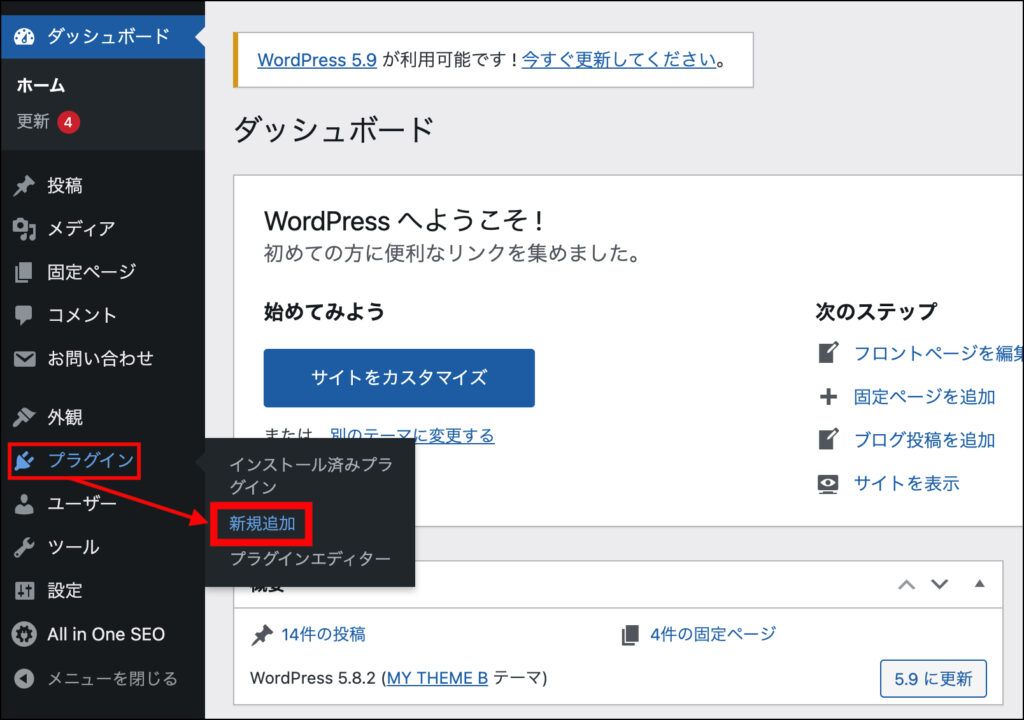Click the plug icon beside プラグイン
The image size is (1024, 720).
click(x=24, y=460)
